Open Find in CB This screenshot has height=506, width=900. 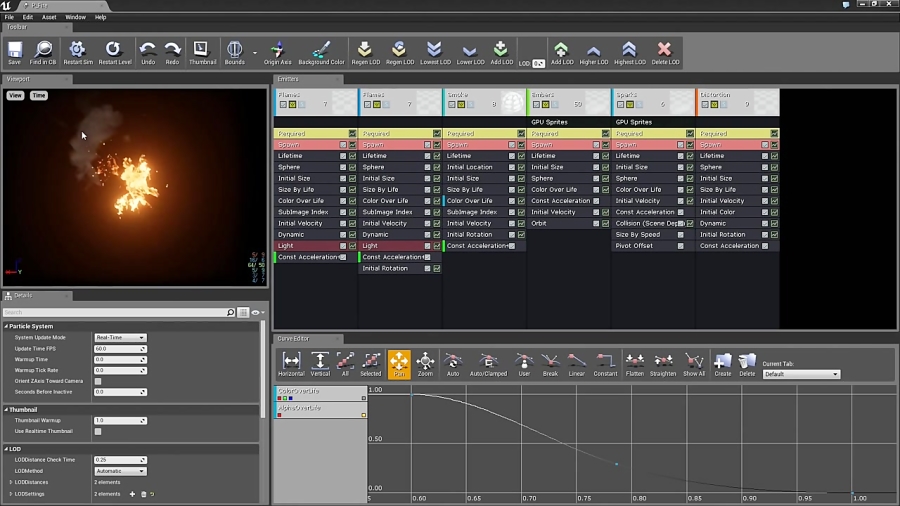tap(43, 52)
